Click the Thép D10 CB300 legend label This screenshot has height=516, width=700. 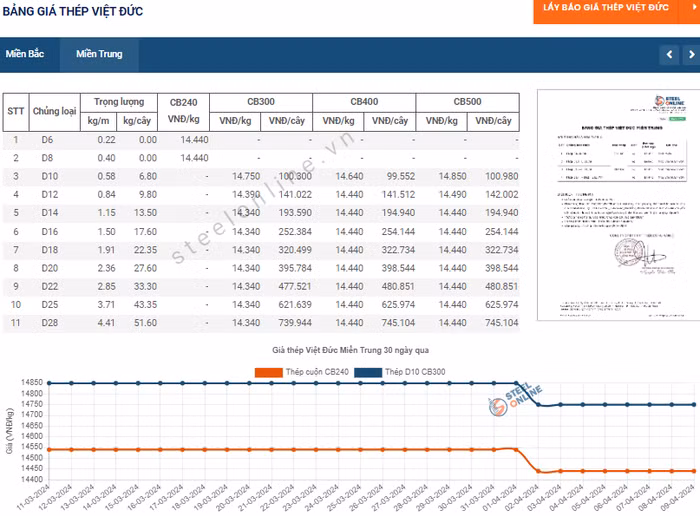point(415,372)
